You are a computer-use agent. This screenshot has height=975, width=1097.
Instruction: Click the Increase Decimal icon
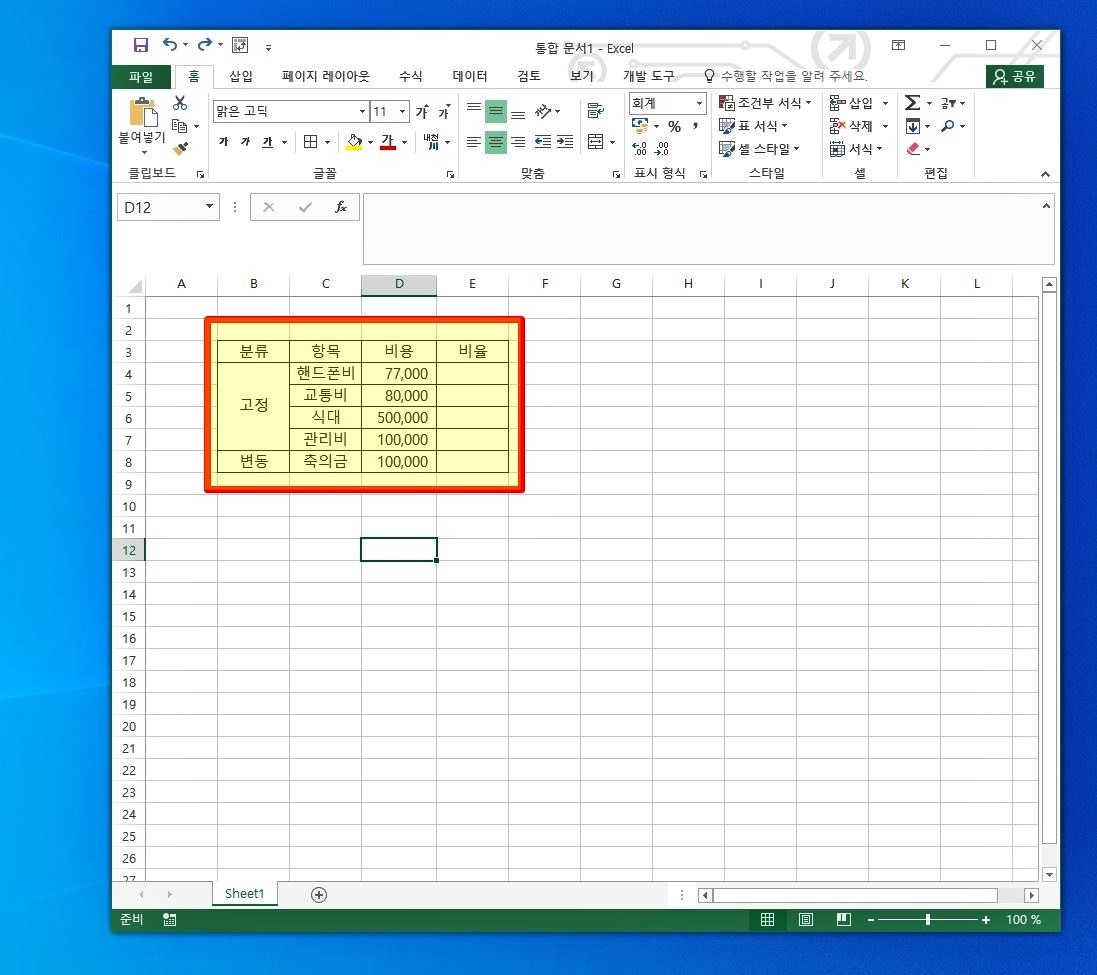[639, 148]
